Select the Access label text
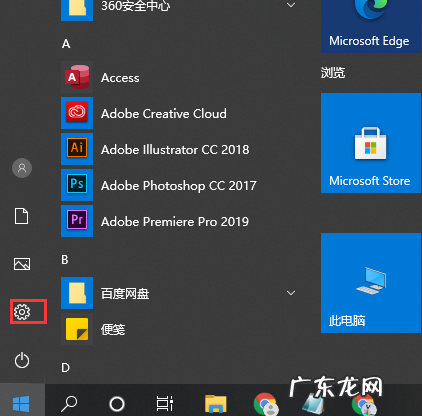422x416 pixels. (x=120, y=78)
